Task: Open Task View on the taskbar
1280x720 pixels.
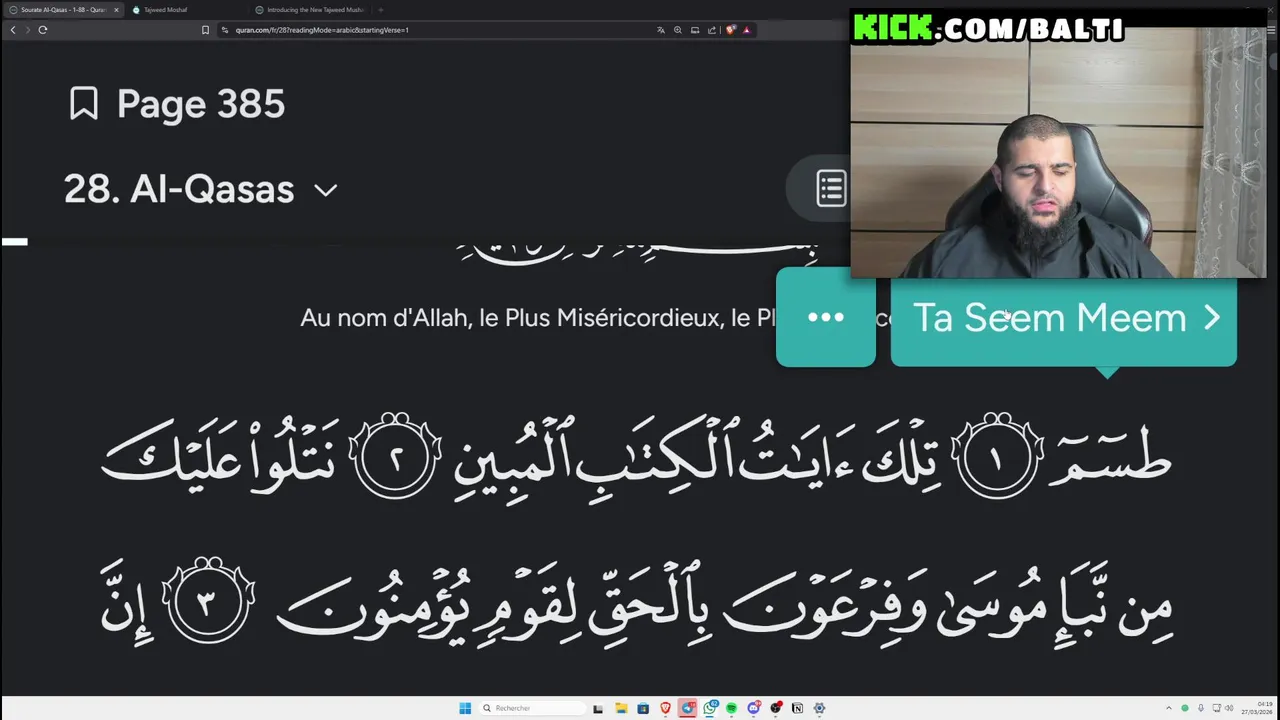Action: point(598,708)
